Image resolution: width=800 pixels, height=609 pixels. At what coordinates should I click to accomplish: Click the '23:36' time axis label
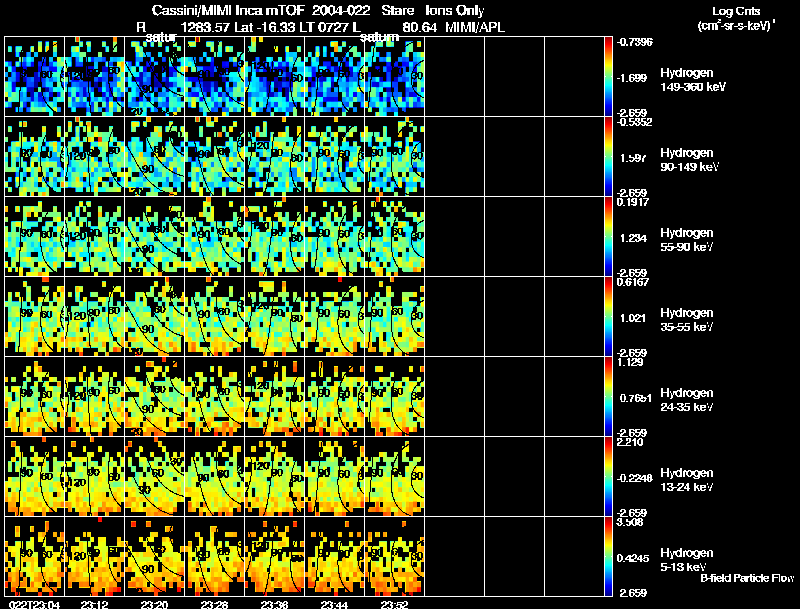pos(274,605)
